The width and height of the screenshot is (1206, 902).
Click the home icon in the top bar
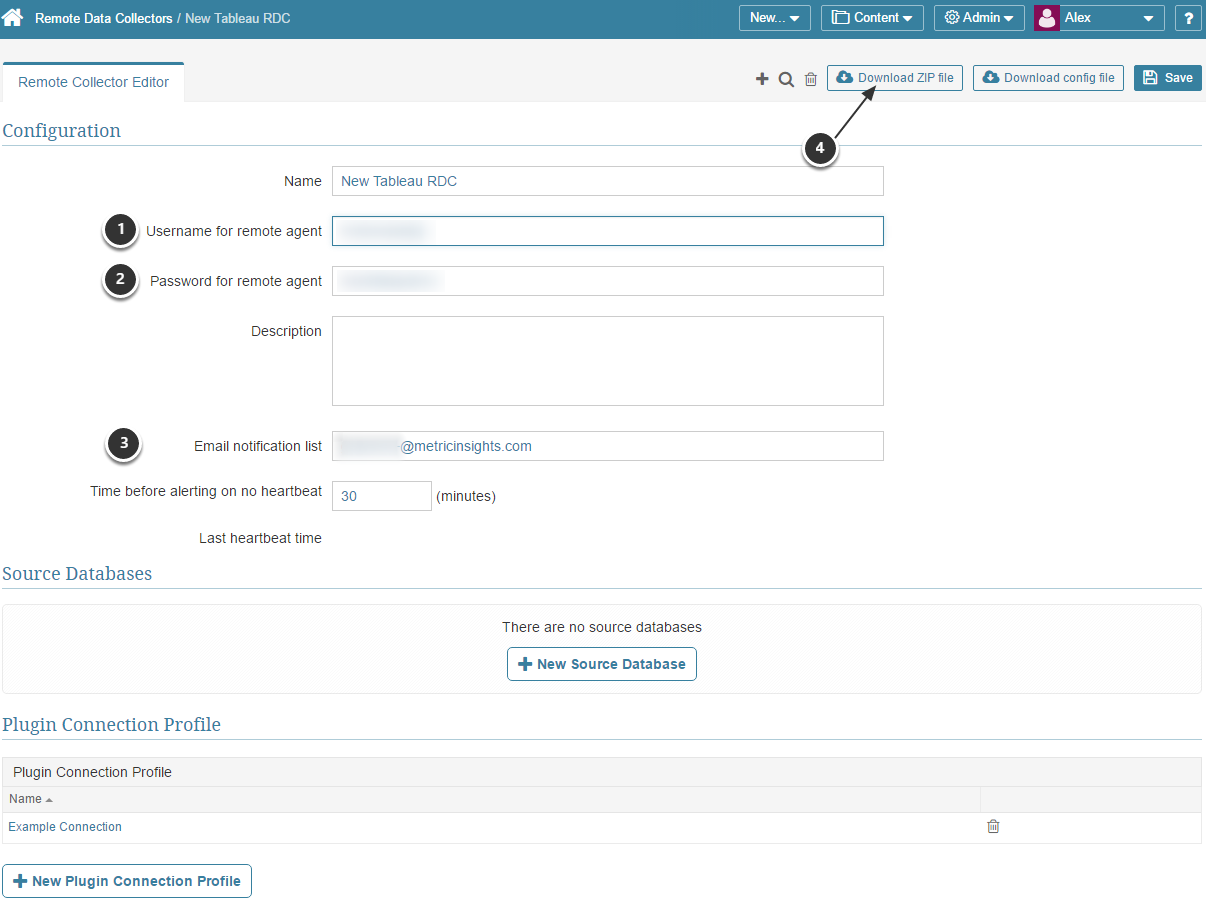tap(12, 17)
